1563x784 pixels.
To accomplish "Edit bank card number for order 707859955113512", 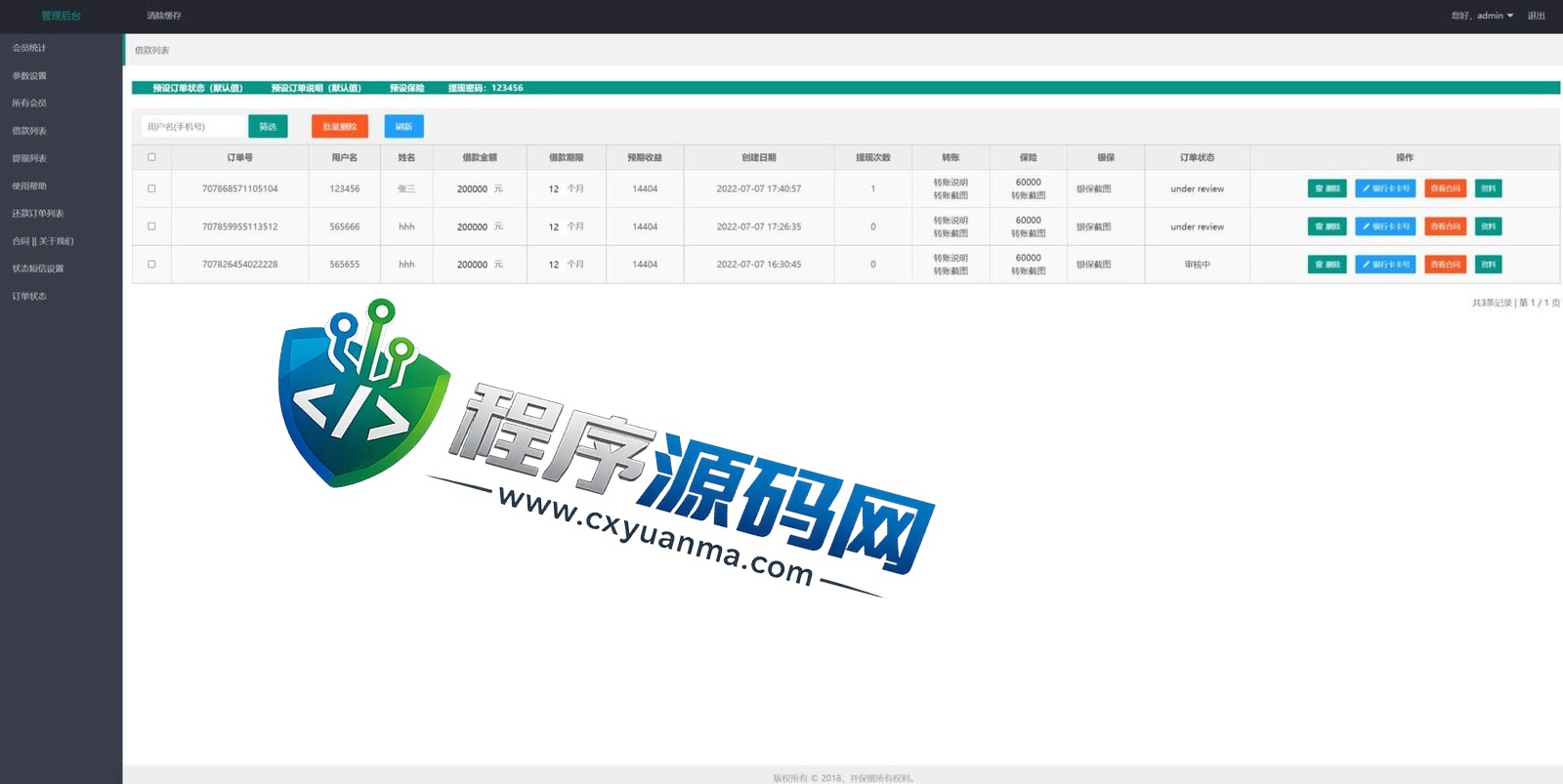I will tap(1385, 227).
